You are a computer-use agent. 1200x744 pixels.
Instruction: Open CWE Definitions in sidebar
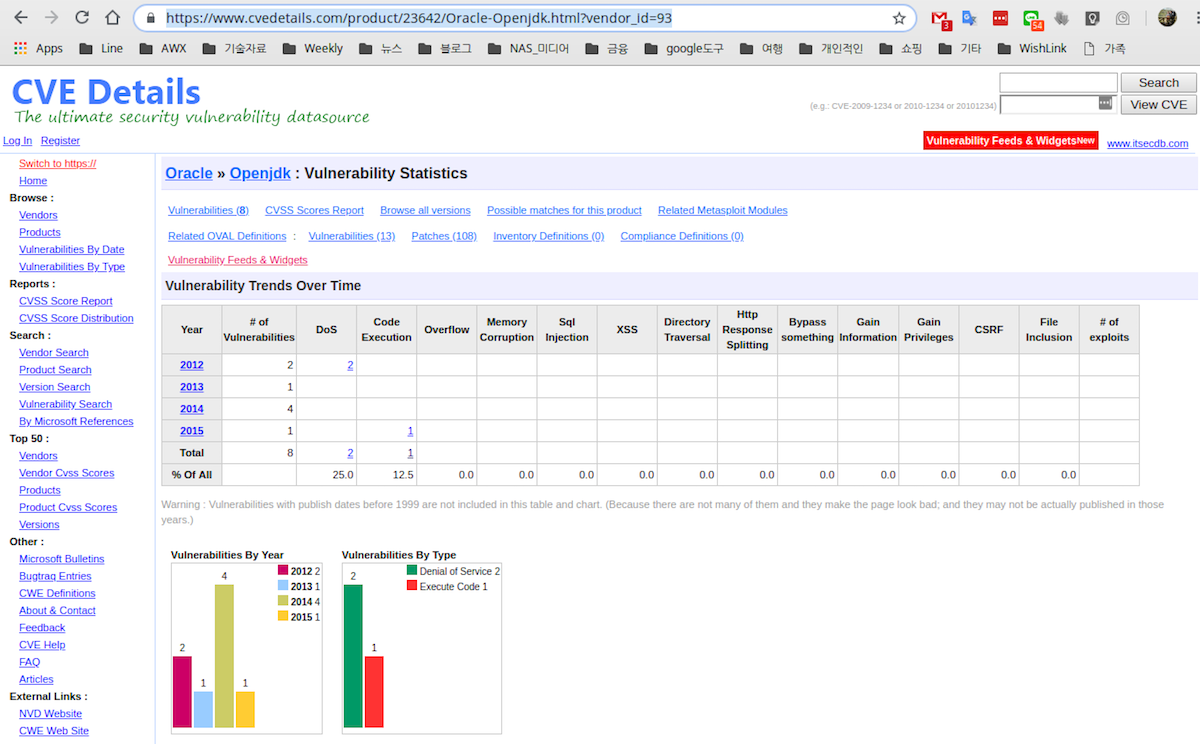pyautogui.click(x=57, y=593)
